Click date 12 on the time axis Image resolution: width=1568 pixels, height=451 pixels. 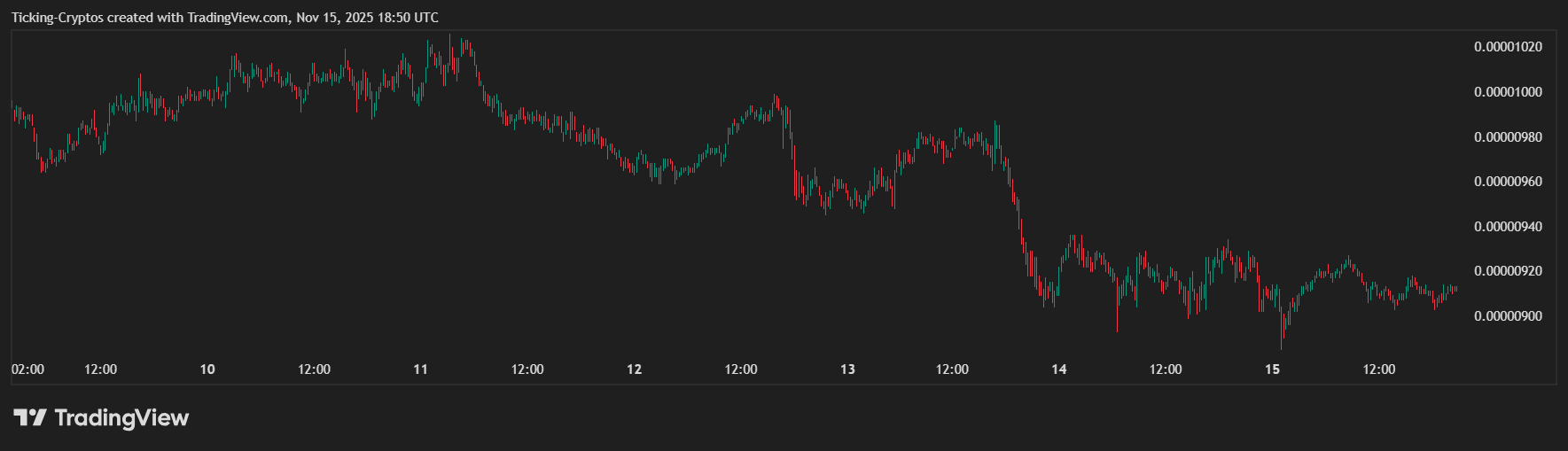coord(635,369)
